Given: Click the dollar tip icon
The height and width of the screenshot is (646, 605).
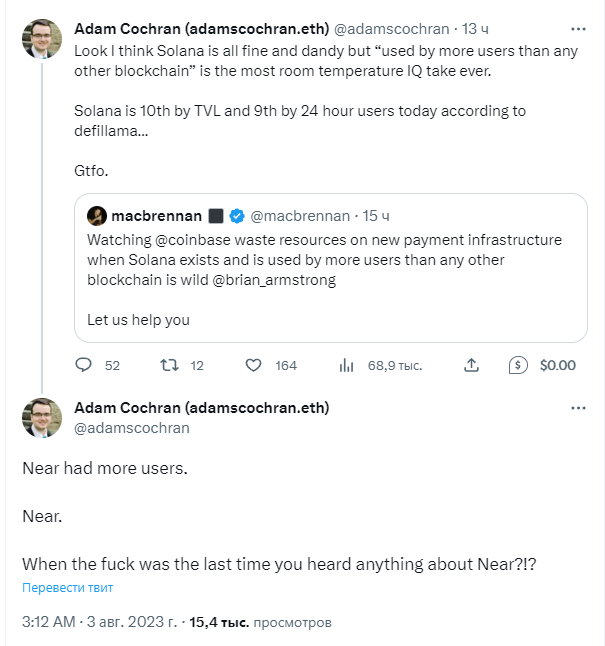Looking at the screenshot, I should tap(518, 365).
